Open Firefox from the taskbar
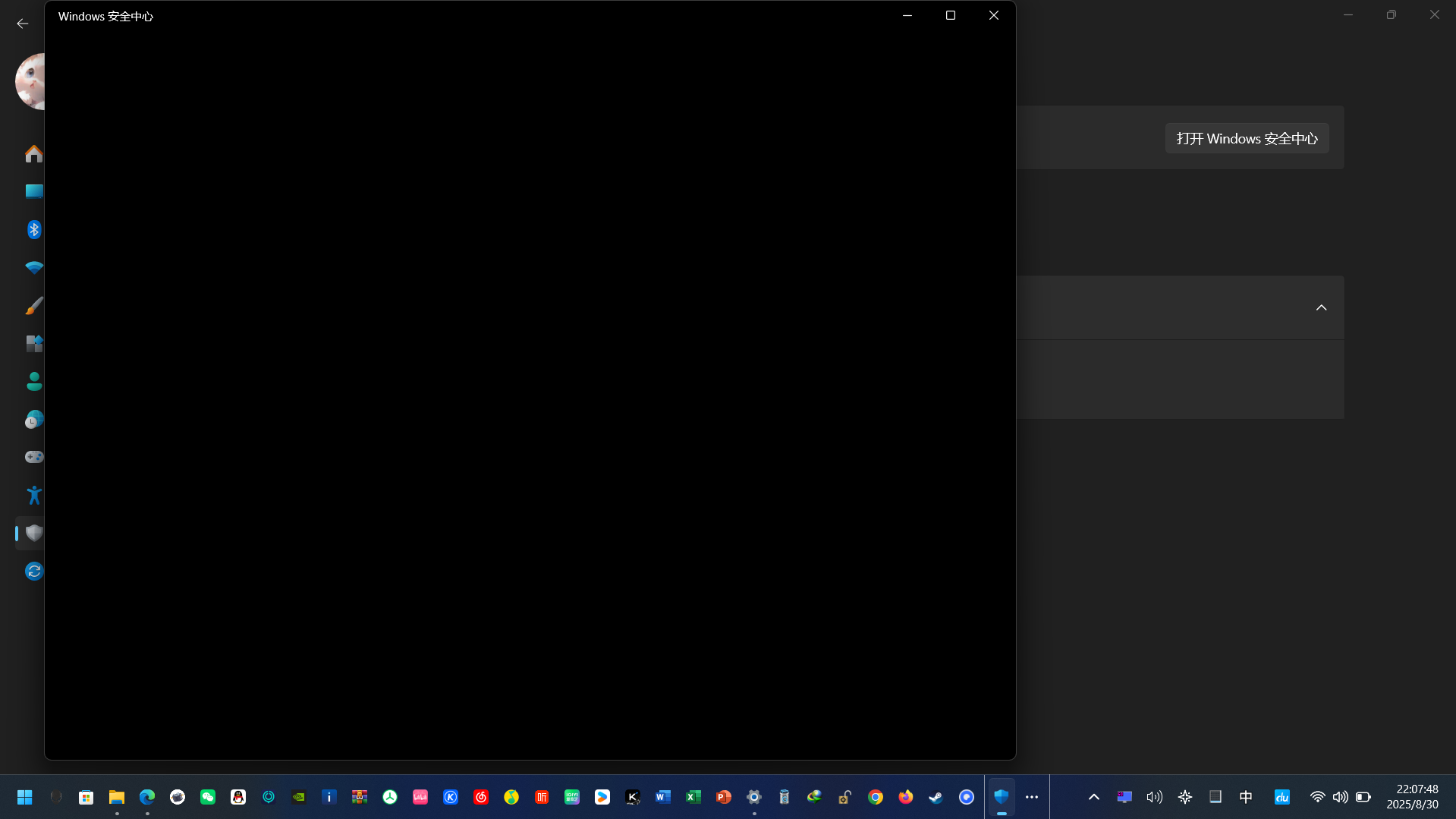 tap(906, 797)
